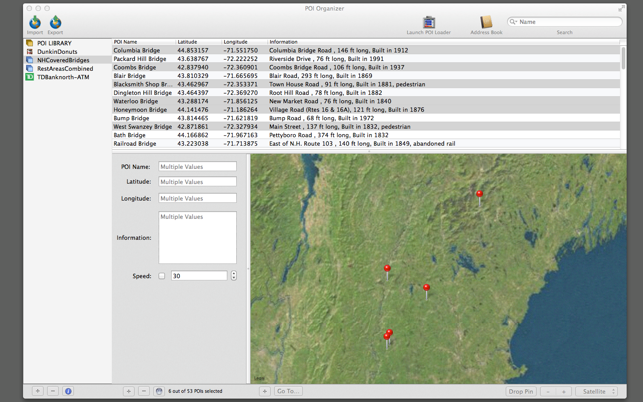Open the Satellite map type dropdown
Viewport: 643px width, 402px height.
pyautogui.click(x=597, y=391)
